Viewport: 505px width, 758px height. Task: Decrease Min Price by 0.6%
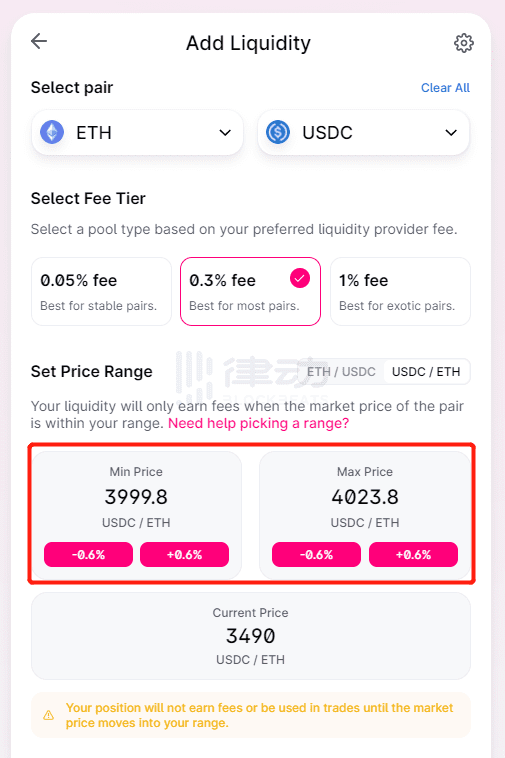tap(88, 554)
